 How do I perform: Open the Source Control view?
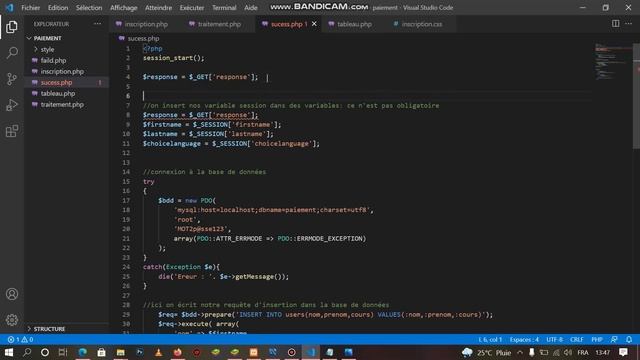click(12, 79)
